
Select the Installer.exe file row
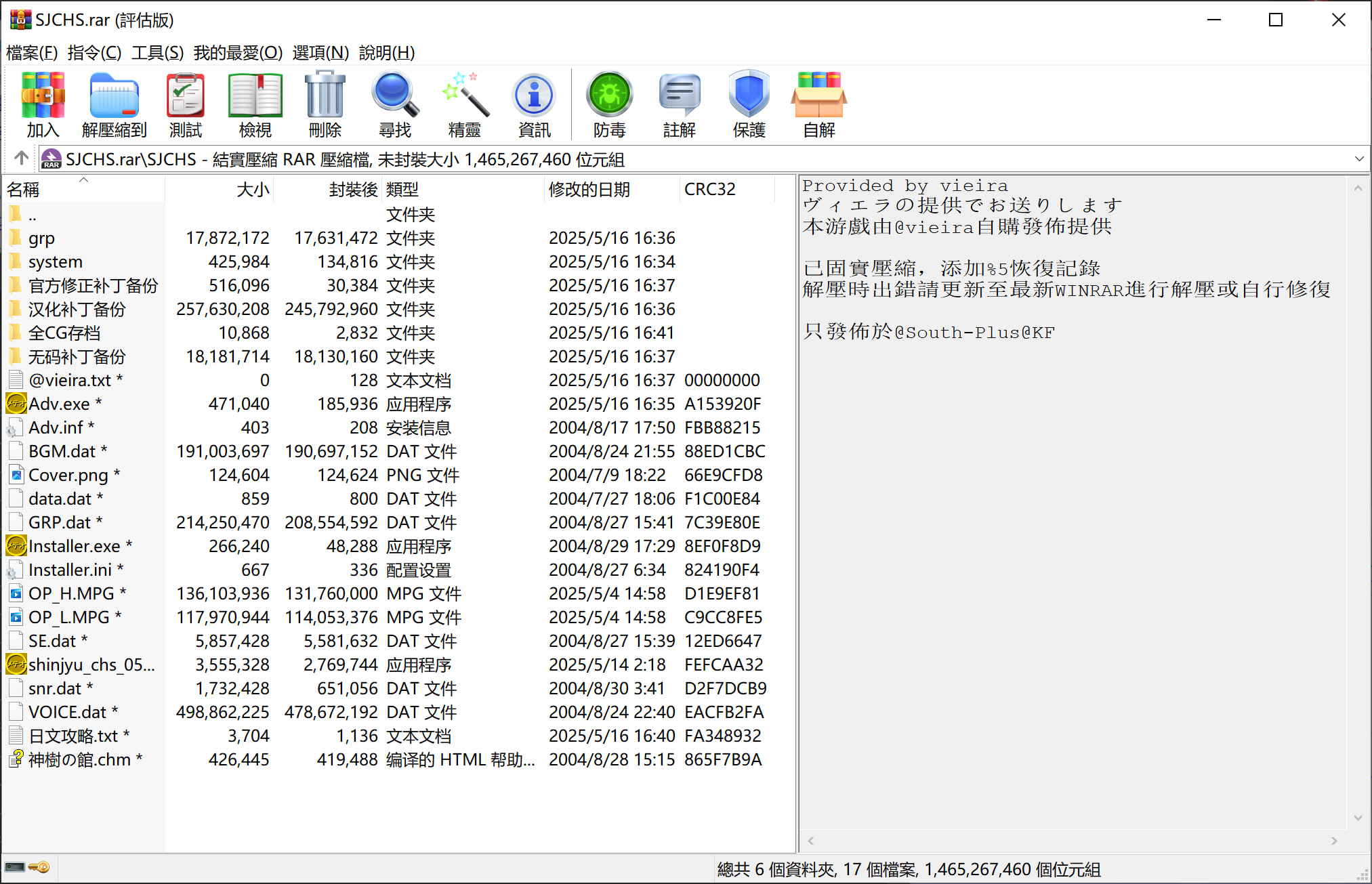(x=74, y=546)
